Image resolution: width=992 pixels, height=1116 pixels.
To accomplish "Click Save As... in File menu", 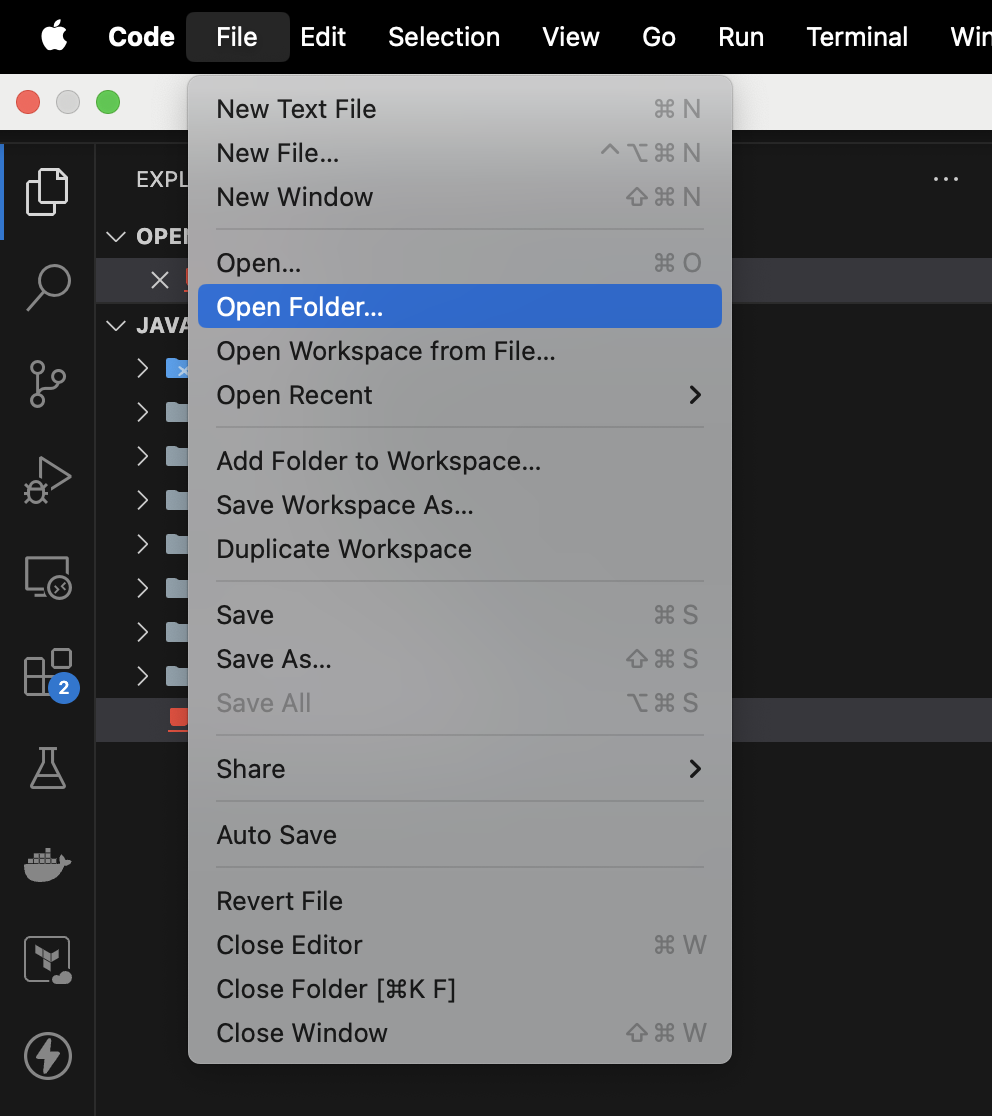I will coord(274,659).
